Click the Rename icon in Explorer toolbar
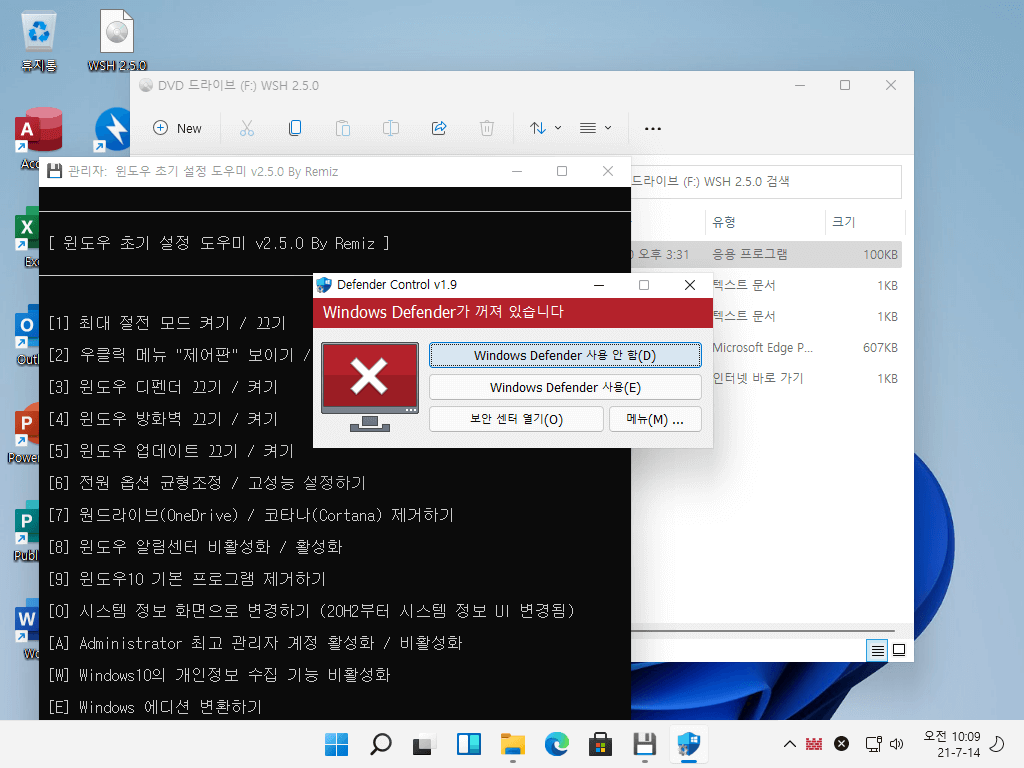The image size is (1024, 768). point(391,128)
